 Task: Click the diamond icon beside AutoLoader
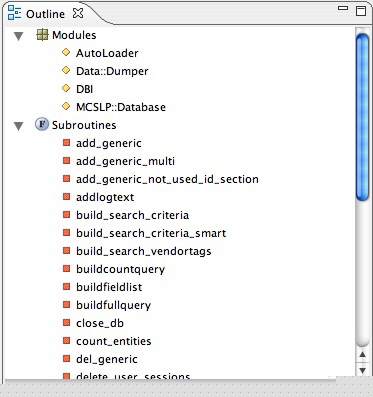coord(66,52)
